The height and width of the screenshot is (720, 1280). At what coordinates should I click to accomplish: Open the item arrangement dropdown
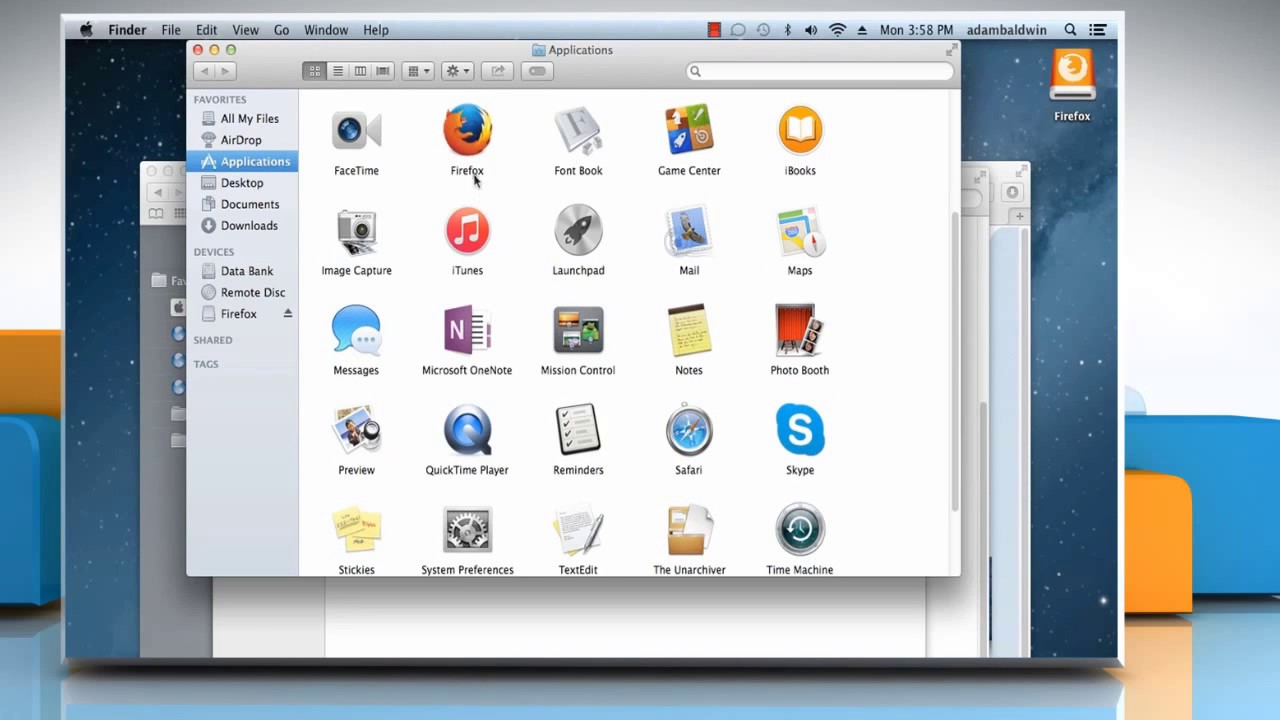click(418, 71)
